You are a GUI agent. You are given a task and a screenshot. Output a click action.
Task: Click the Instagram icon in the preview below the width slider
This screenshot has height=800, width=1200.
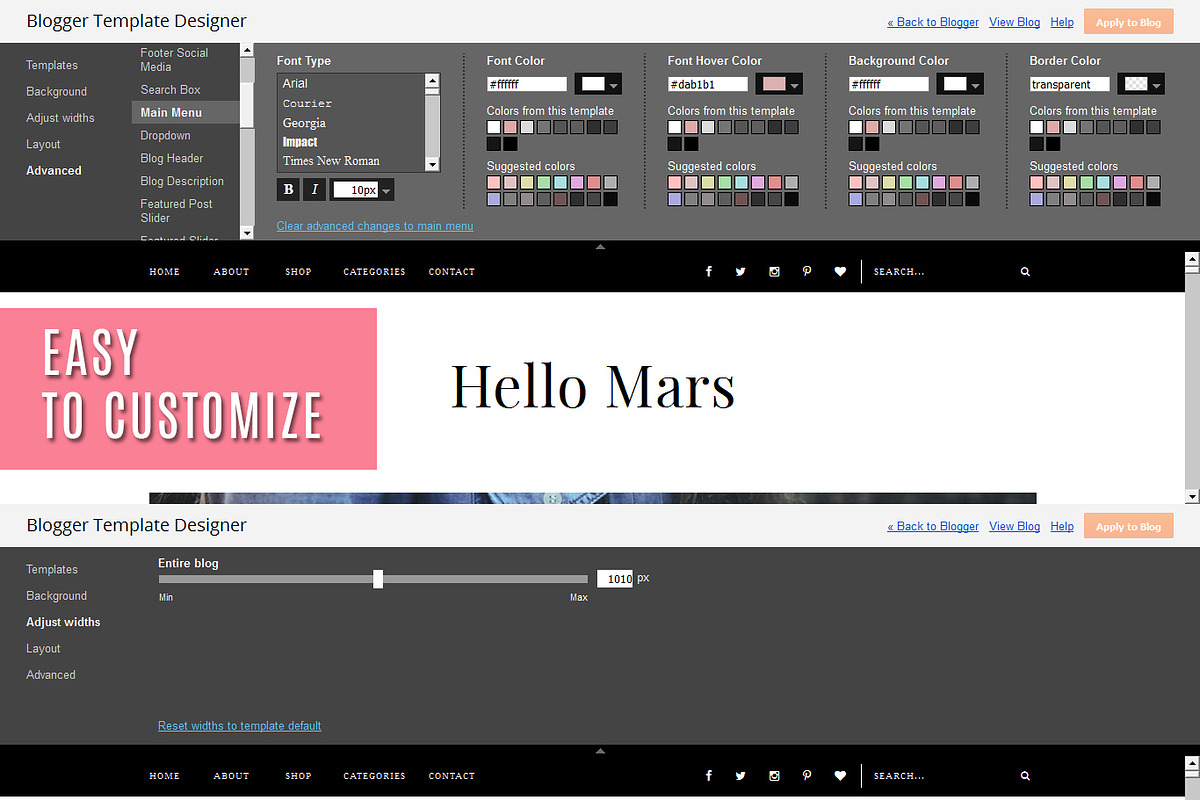(774, 775)
